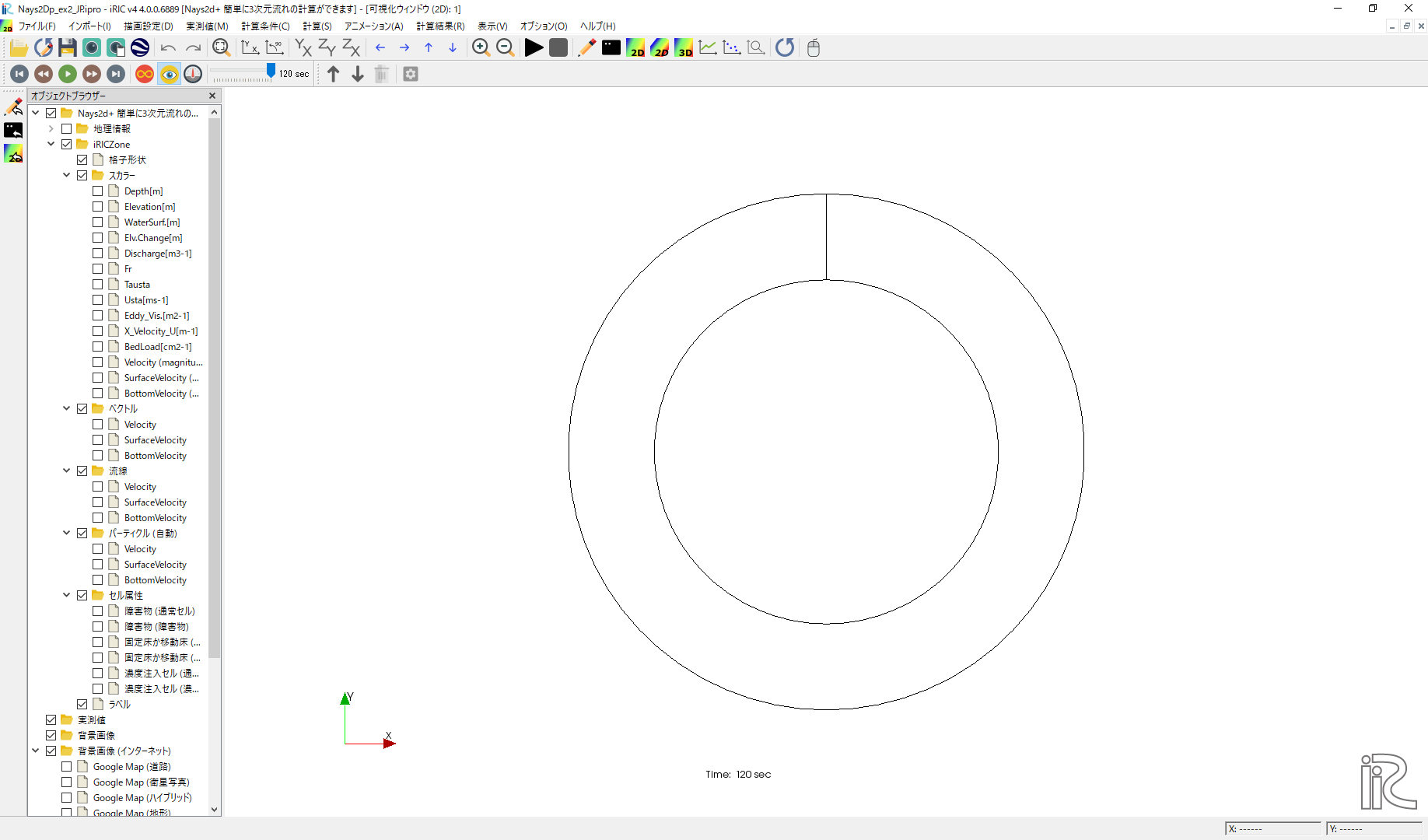
Task: Collapse the スカラー folder
Action: tap(67, 176)
